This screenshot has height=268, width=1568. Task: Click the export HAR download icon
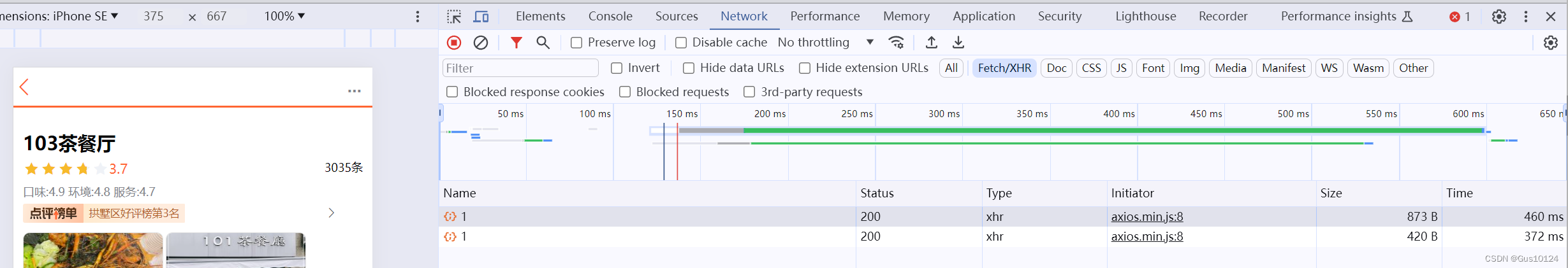coord(958,43)
